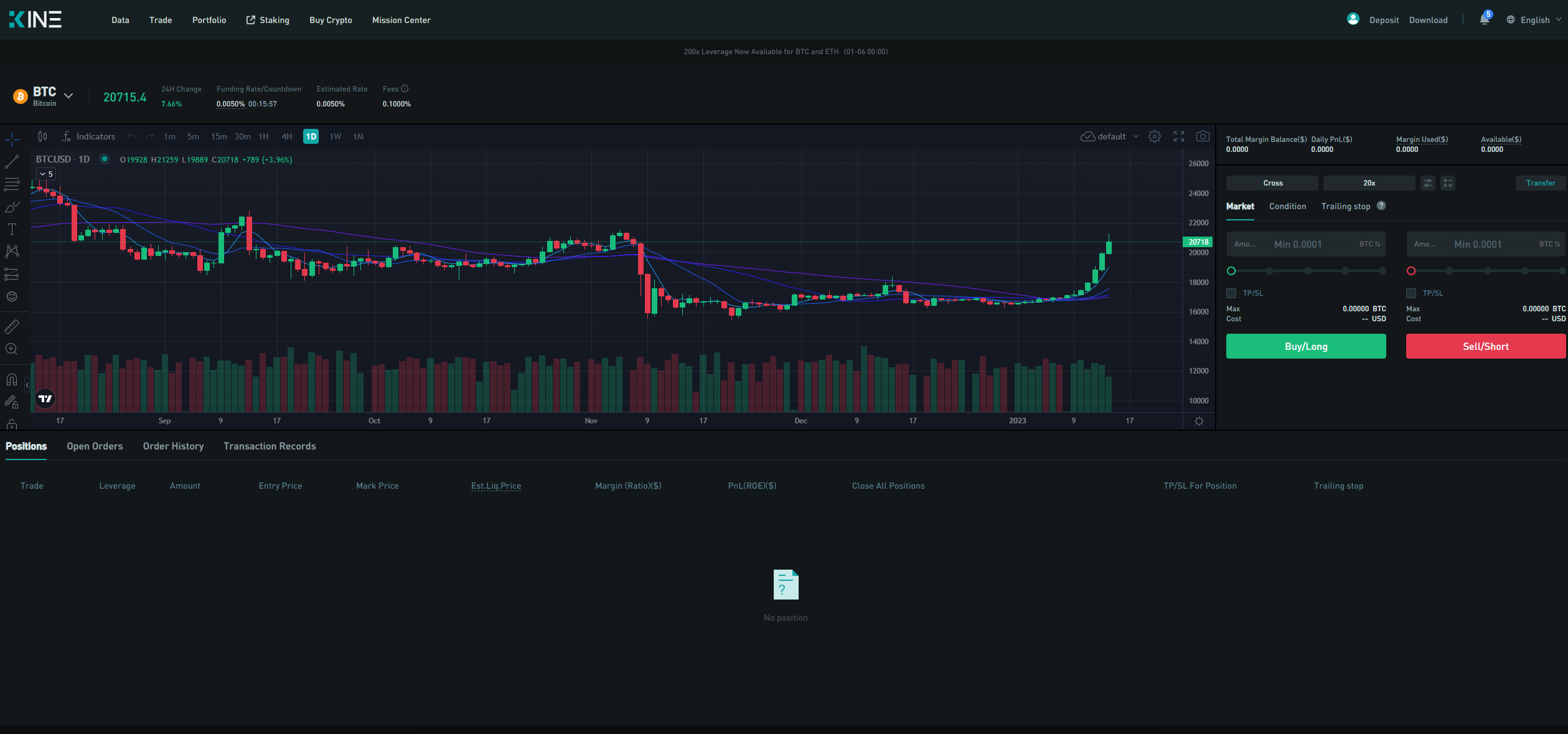
Task: Undo the last chart action
Action: pos(132,136)
